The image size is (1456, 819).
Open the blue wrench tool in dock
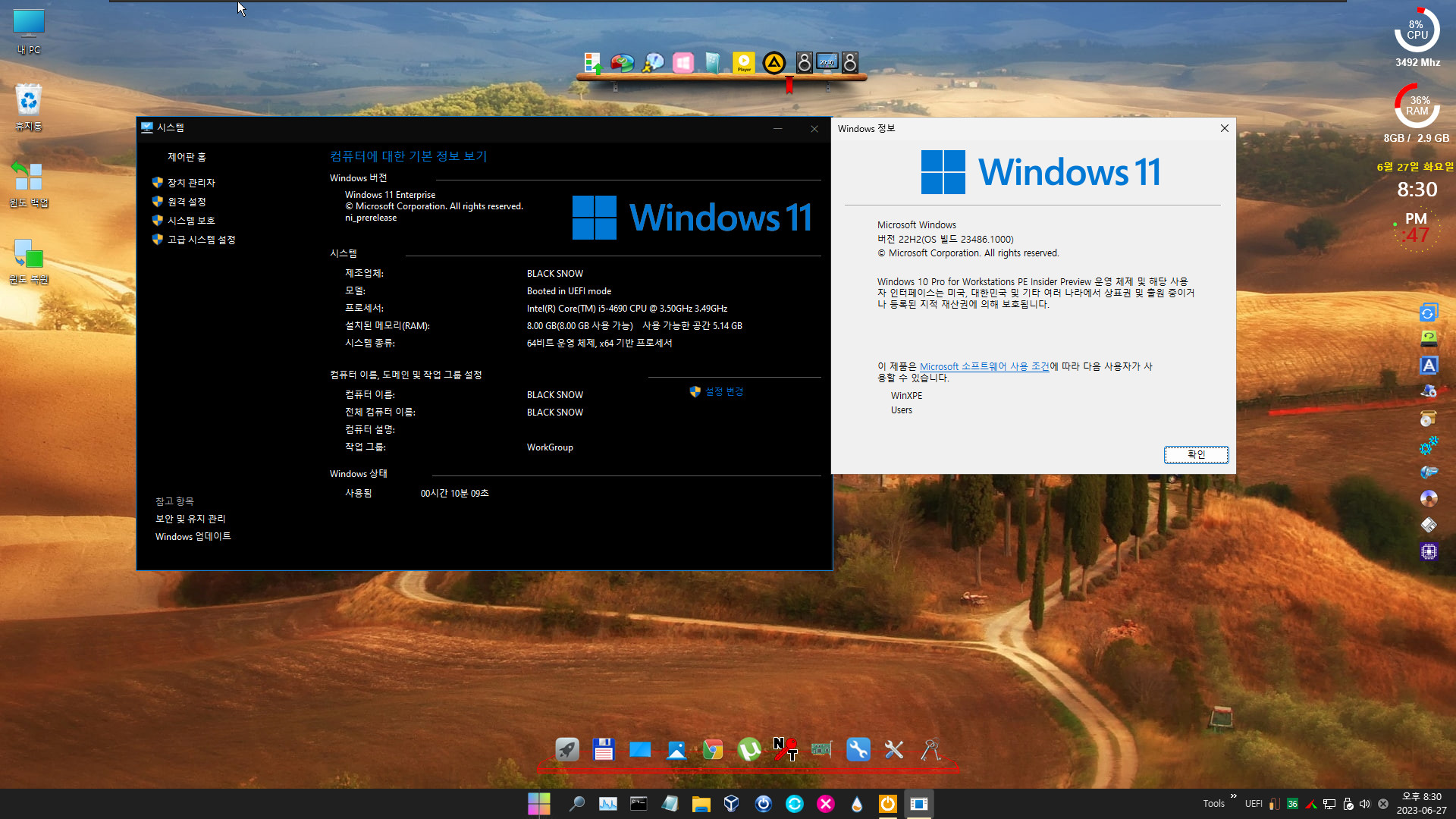pos(858,749)
